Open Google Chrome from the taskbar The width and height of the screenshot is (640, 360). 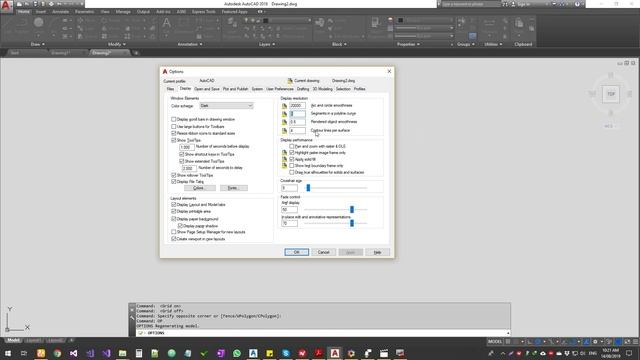pyautogui.click(x=57, y=353)
